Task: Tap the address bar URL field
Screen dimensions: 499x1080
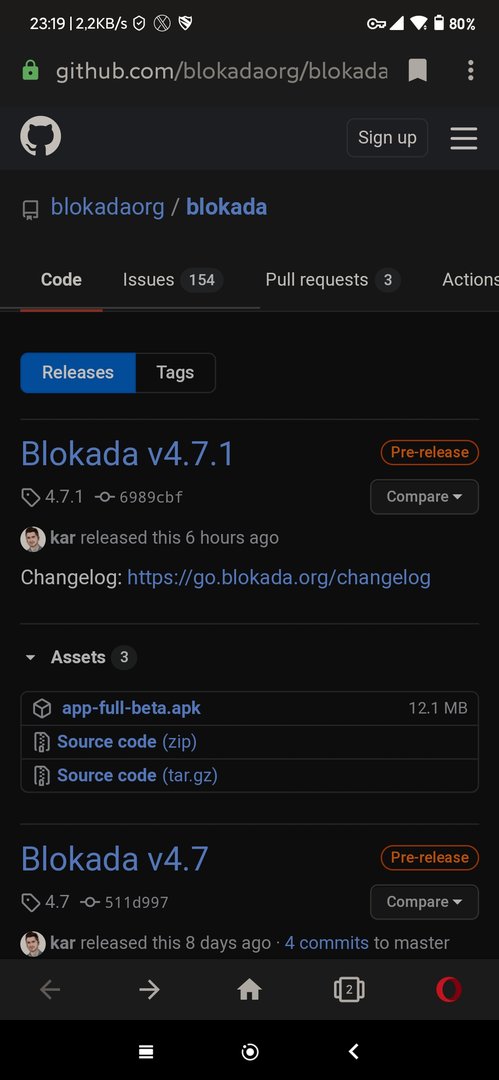Action: [x=221, y=71]
